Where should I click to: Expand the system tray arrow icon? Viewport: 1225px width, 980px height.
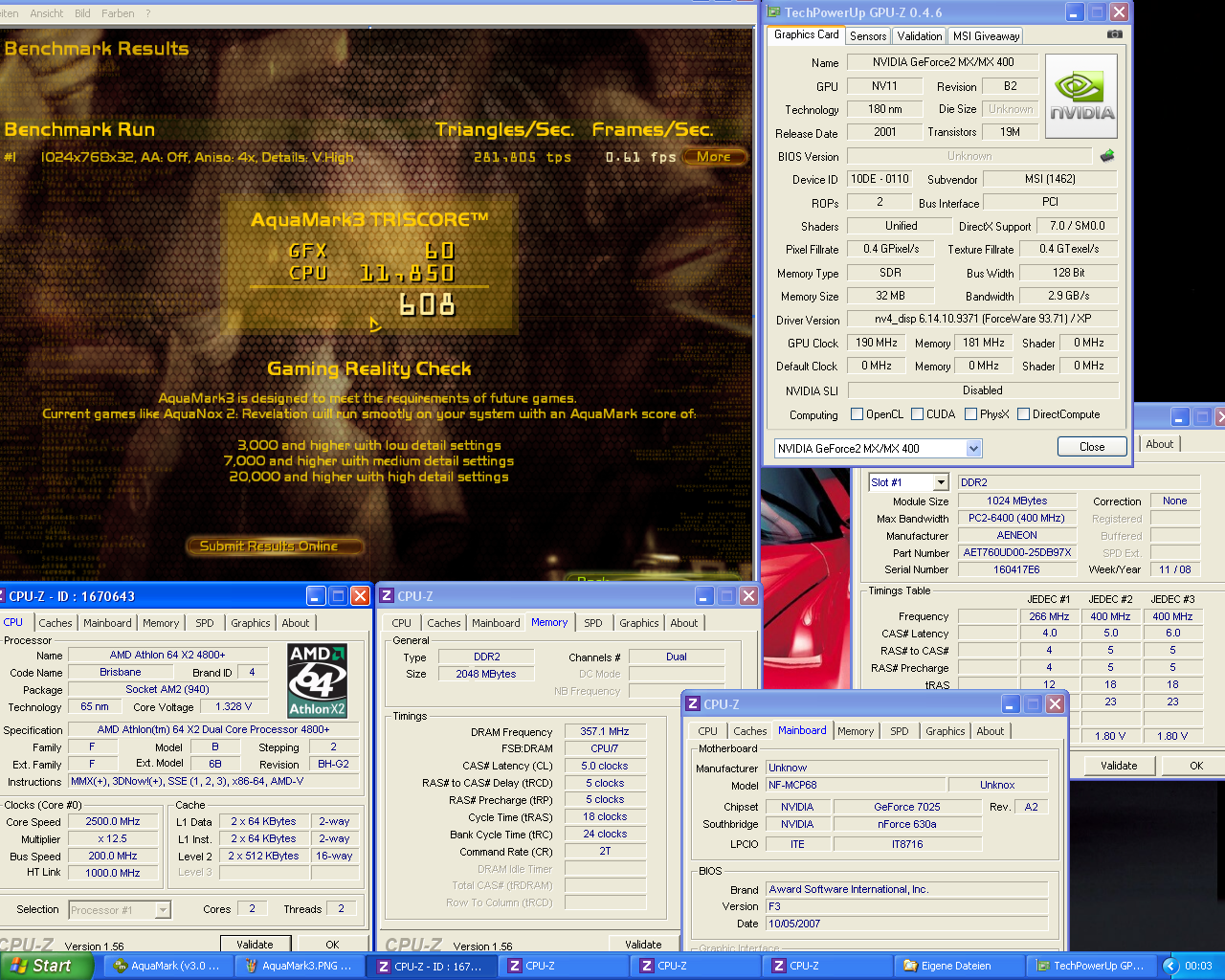[1169, 966]
